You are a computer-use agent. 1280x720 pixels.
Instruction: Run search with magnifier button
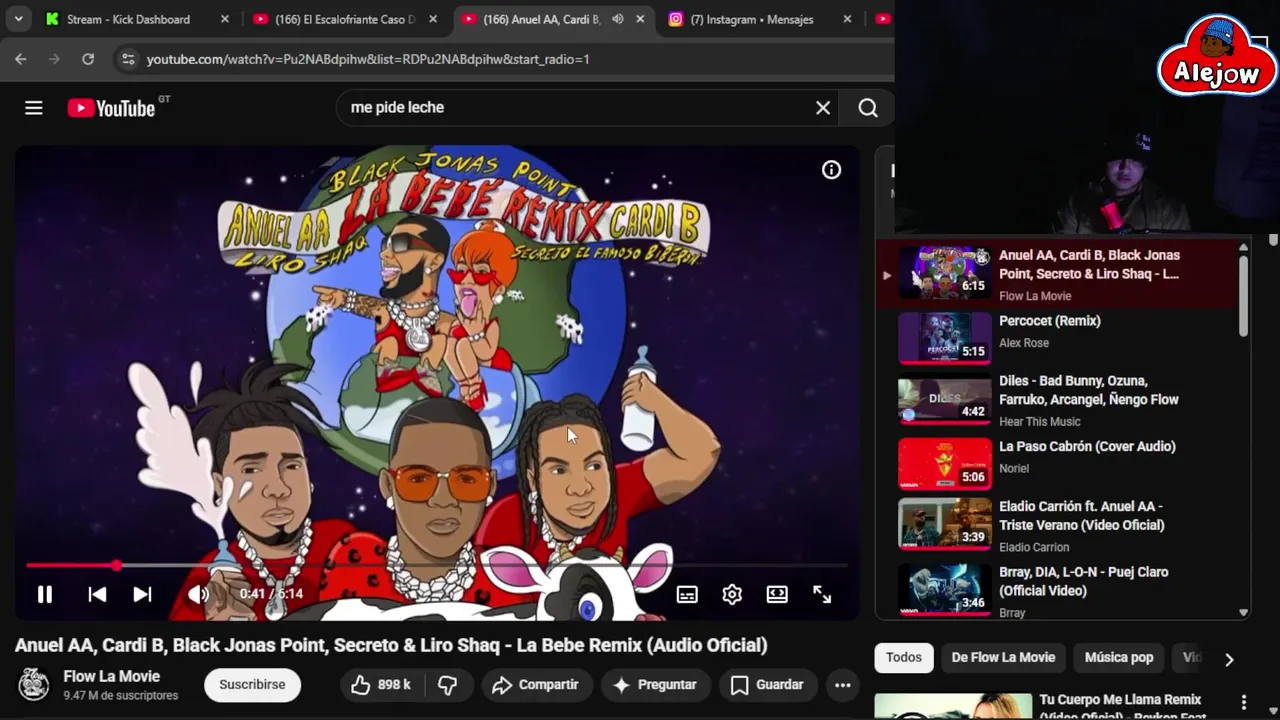coord(868,108)
